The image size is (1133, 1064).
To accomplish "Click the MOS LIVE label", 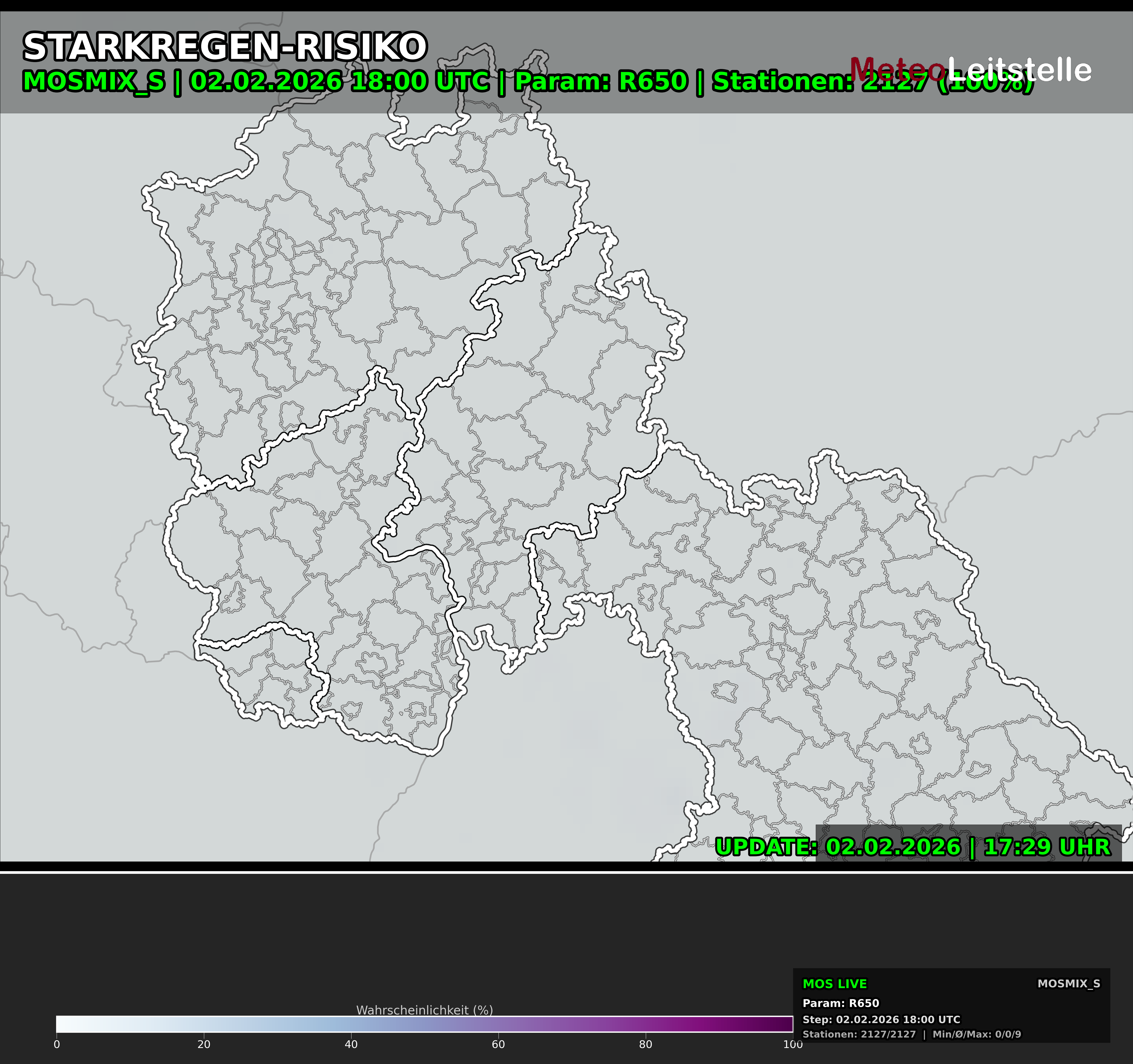I will 834,984.
